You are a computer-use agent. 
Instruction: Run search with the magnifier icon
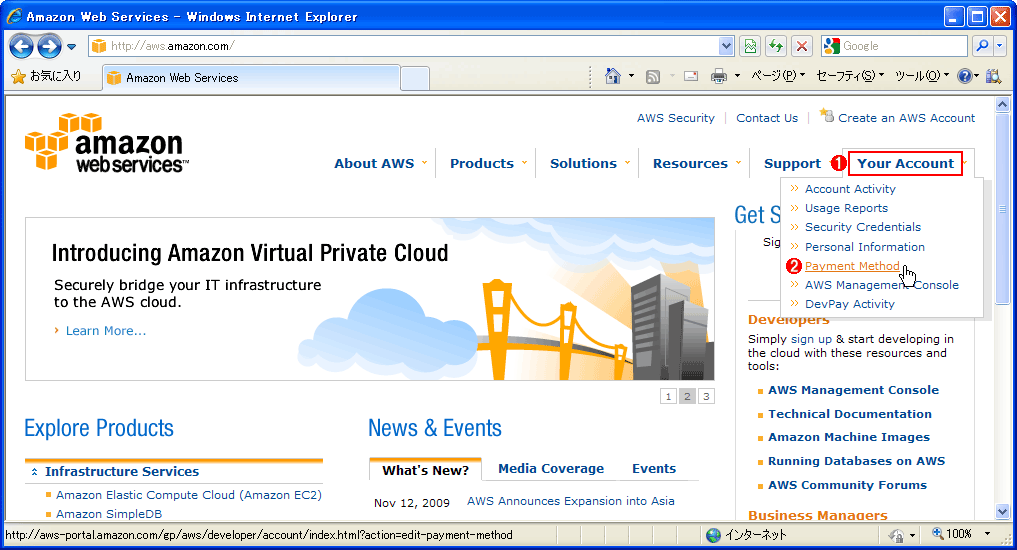(x=983, y=46)
